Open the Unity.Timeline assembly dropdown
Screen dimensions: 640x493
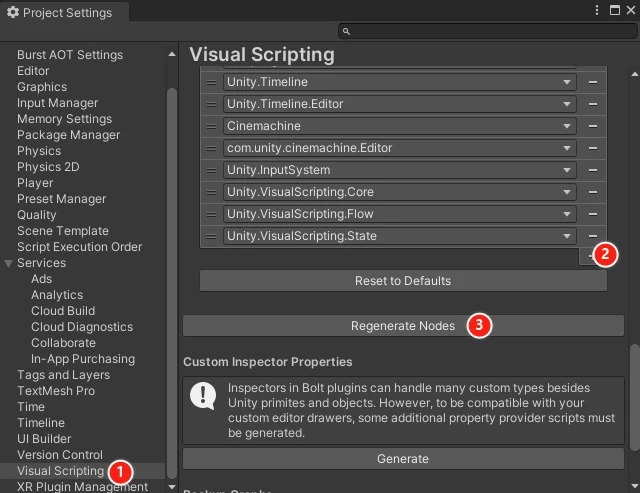[399, 82]
